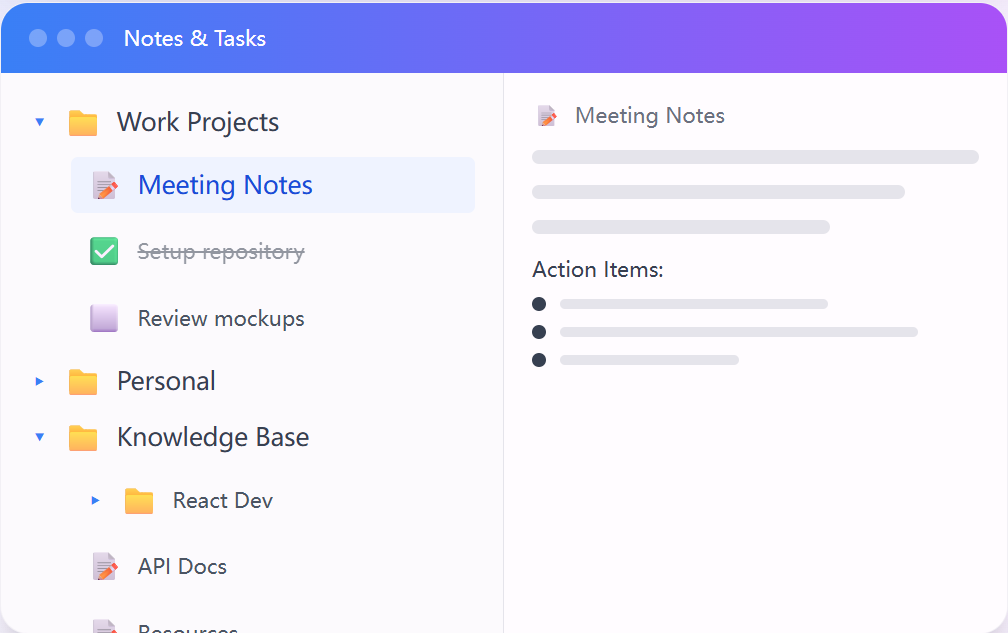Image resolution: width=1008 pixels, height=633 pixels.
Task: Click the note icon in the Meeting Notes header
Action: click(x=547, y=116)
